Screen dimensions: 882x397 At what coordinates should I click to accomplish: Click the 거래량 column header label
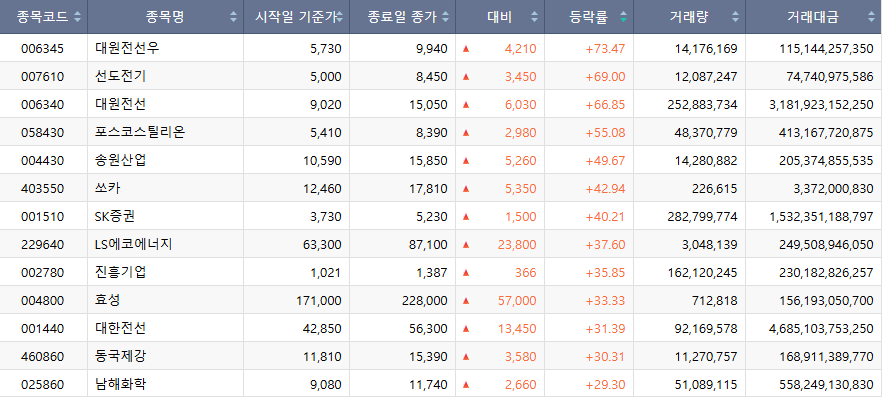(689, 17)
